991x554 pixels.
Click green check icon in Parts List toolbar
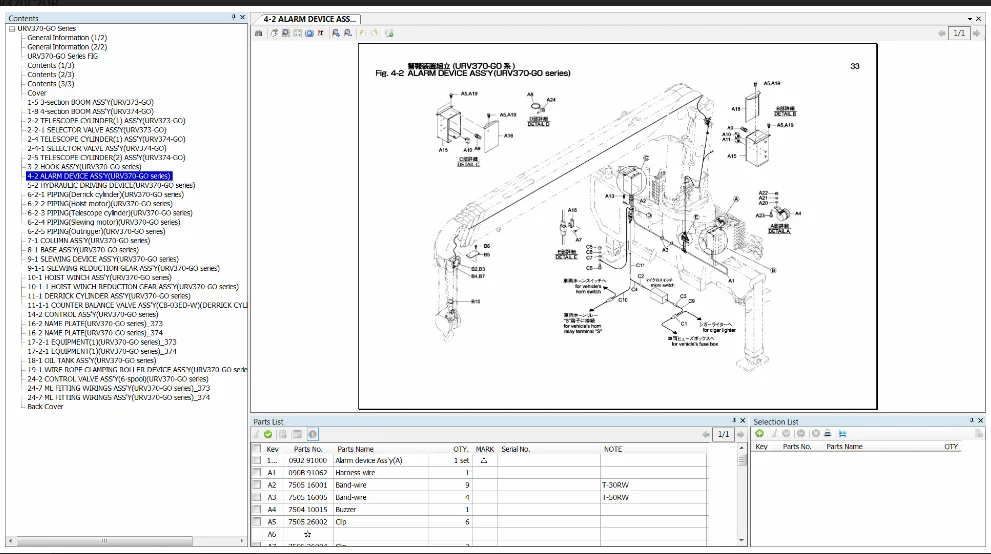(x=268, y=434)
